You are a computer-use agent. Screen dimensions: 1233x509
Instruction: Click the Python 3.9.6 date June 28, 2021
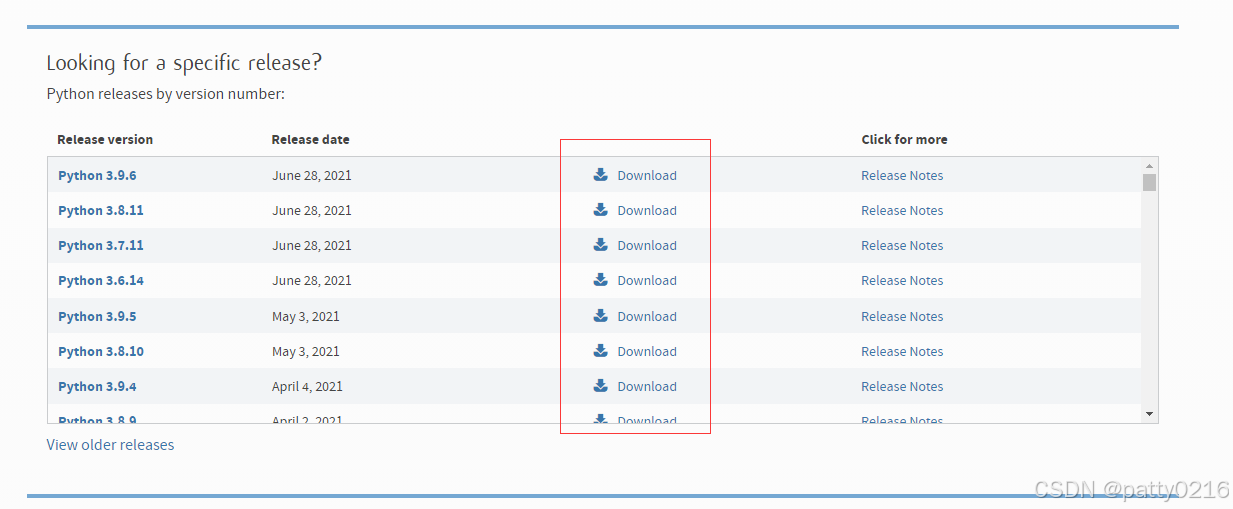(312, 175)
